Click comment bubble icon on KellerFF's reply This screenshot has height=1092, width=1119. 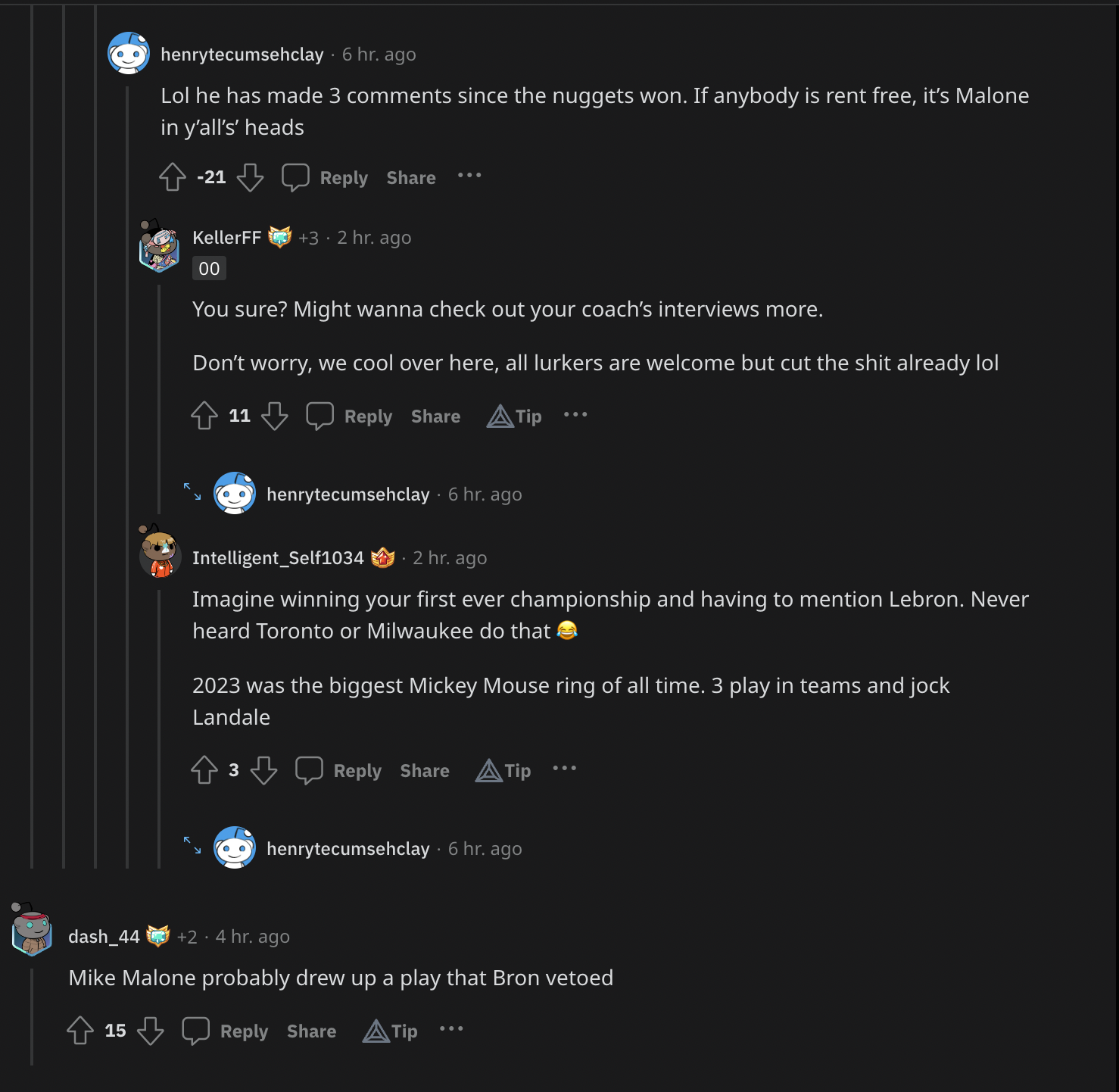point(319,416)
